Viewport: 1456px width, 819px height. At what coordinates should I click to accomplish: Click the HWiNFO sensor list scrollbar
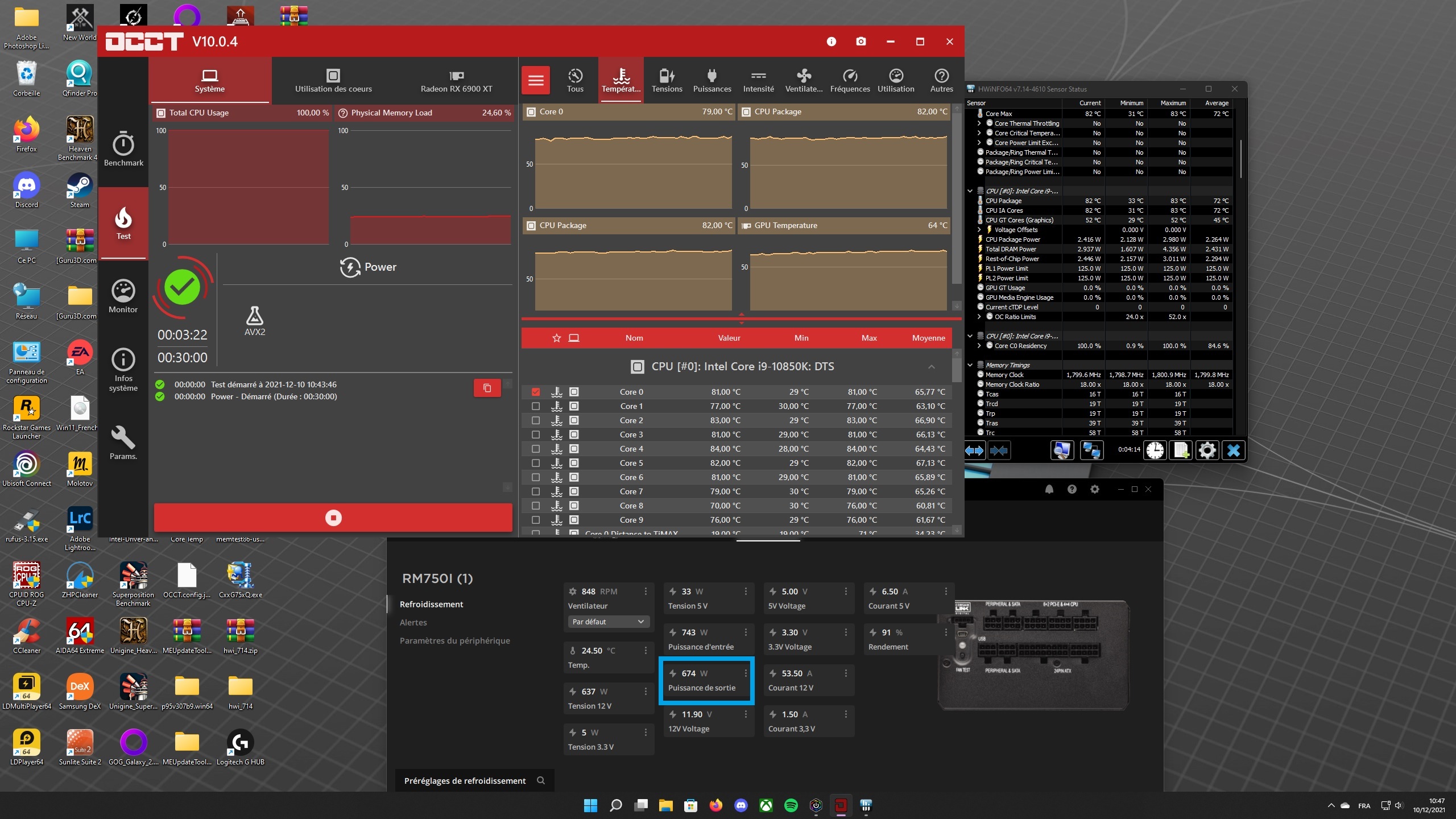(1240, 158)
